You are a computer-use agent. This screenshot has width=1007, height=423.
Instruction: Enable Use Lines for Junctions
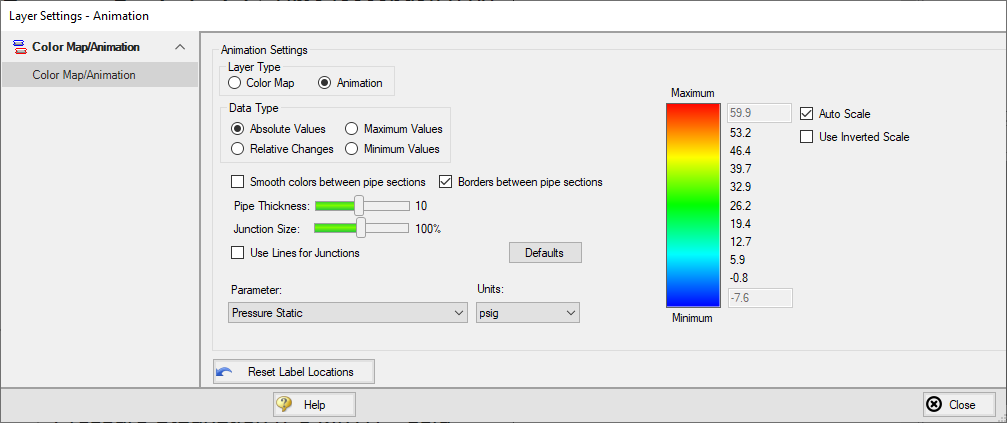[238, 253]
